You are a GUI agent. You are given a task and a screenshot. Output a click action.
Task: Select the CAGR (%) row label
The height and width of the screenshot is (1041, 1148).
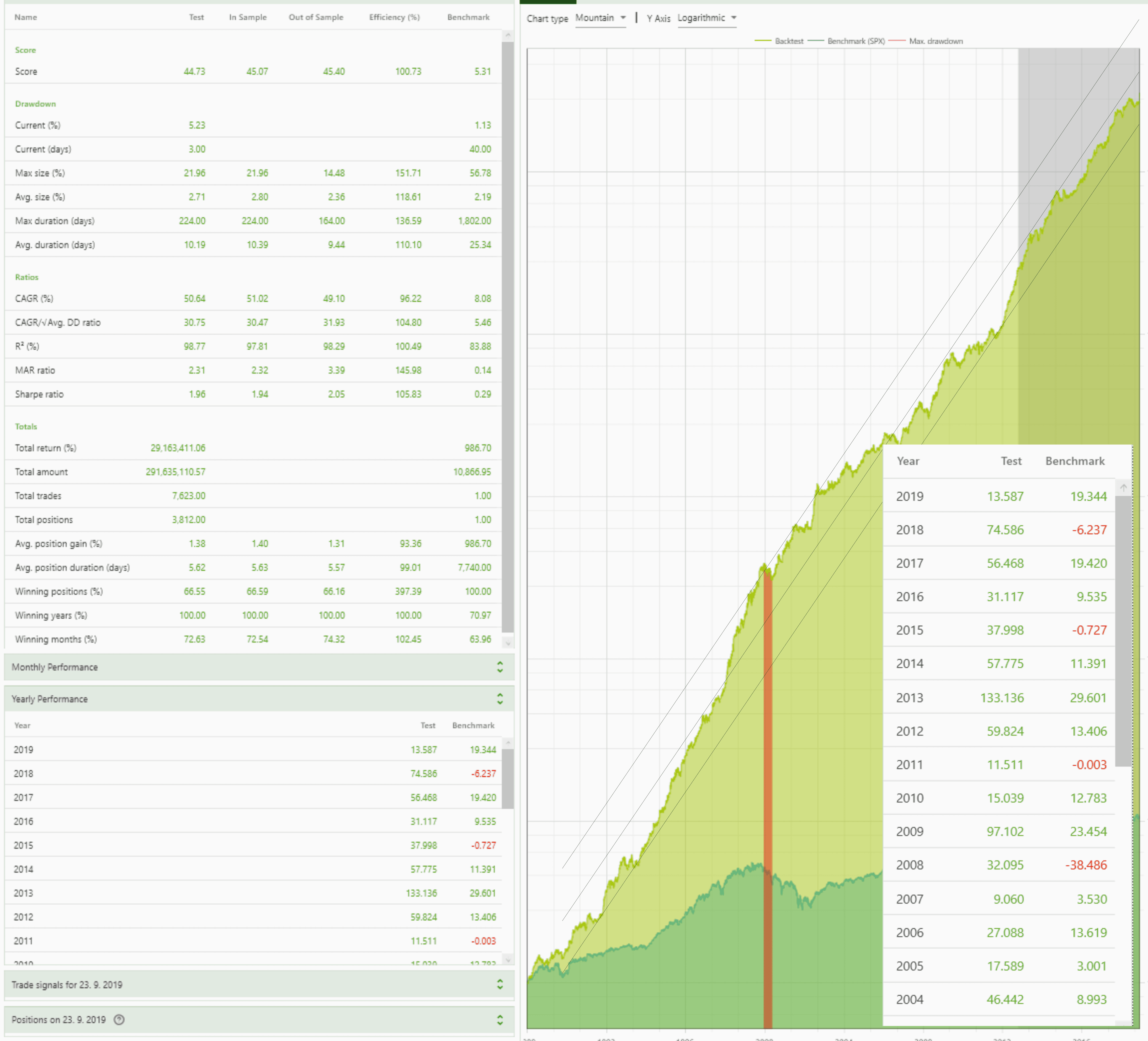[x=34, y=299]
